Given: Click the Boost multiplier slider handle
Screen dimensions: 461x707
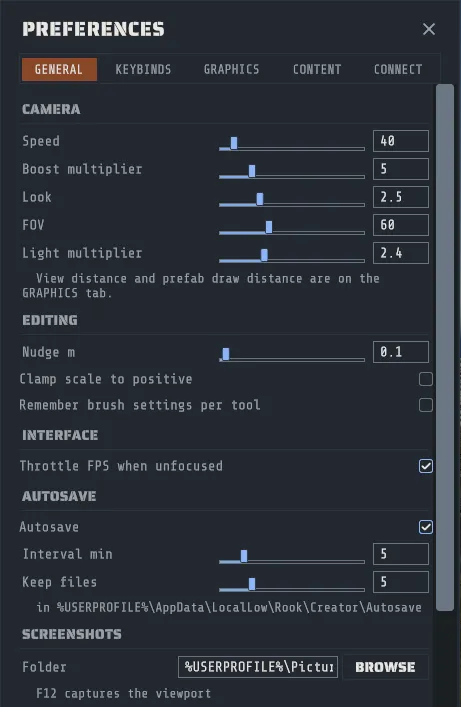Looking at the screenshot, I should pyautogui.click(x=252, y=171).
